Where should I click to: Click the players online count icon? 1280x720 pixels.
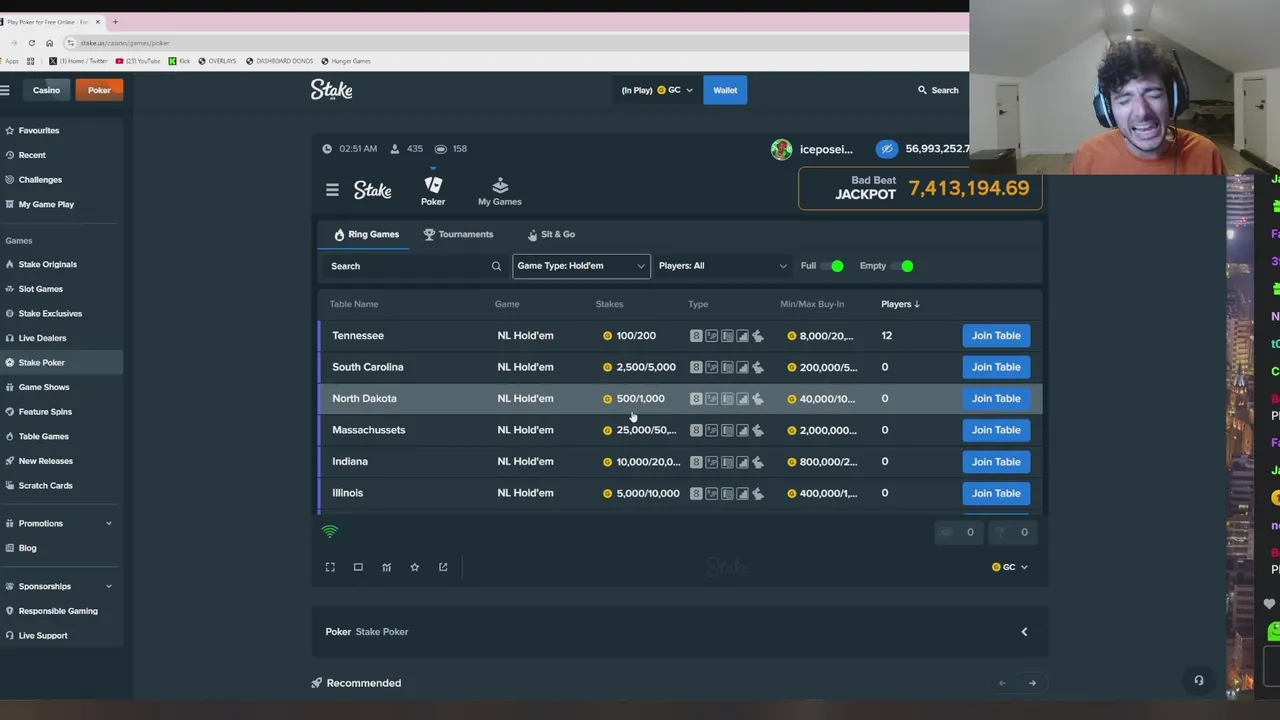pos(395,149)
